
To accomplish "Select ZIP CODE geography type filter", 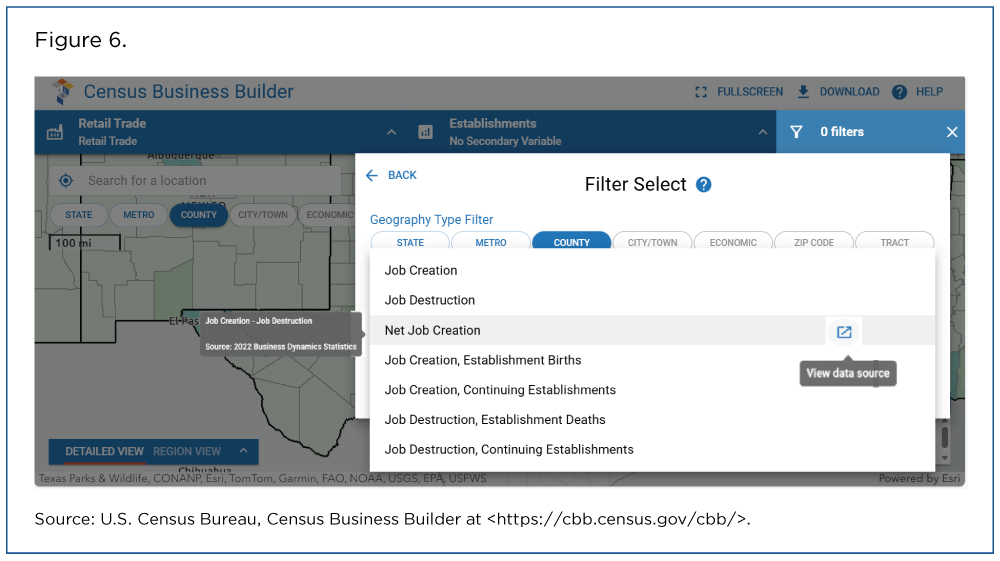I will coord(813,242).
